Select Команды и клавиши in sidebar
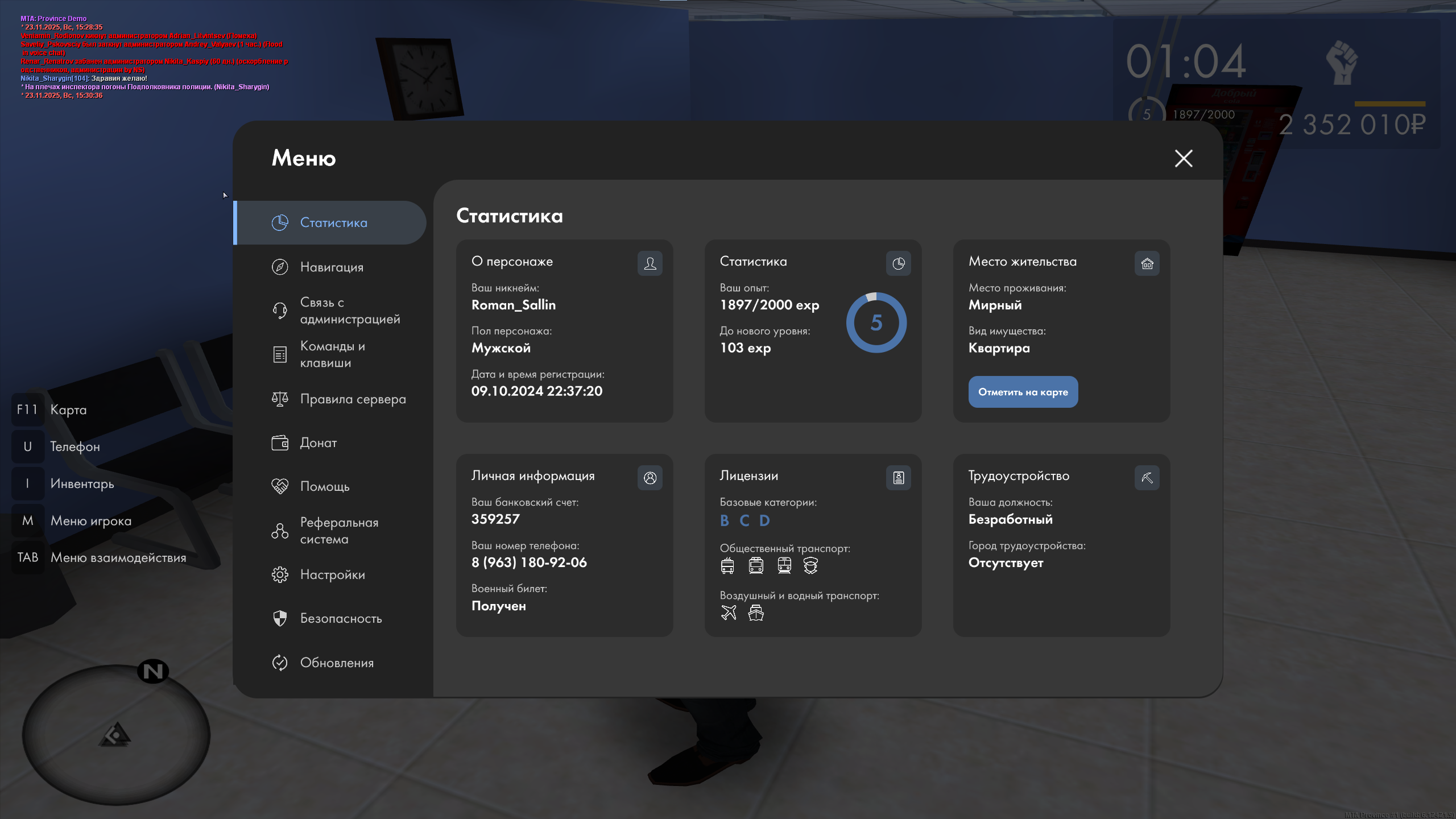 (x=332, y=354)
